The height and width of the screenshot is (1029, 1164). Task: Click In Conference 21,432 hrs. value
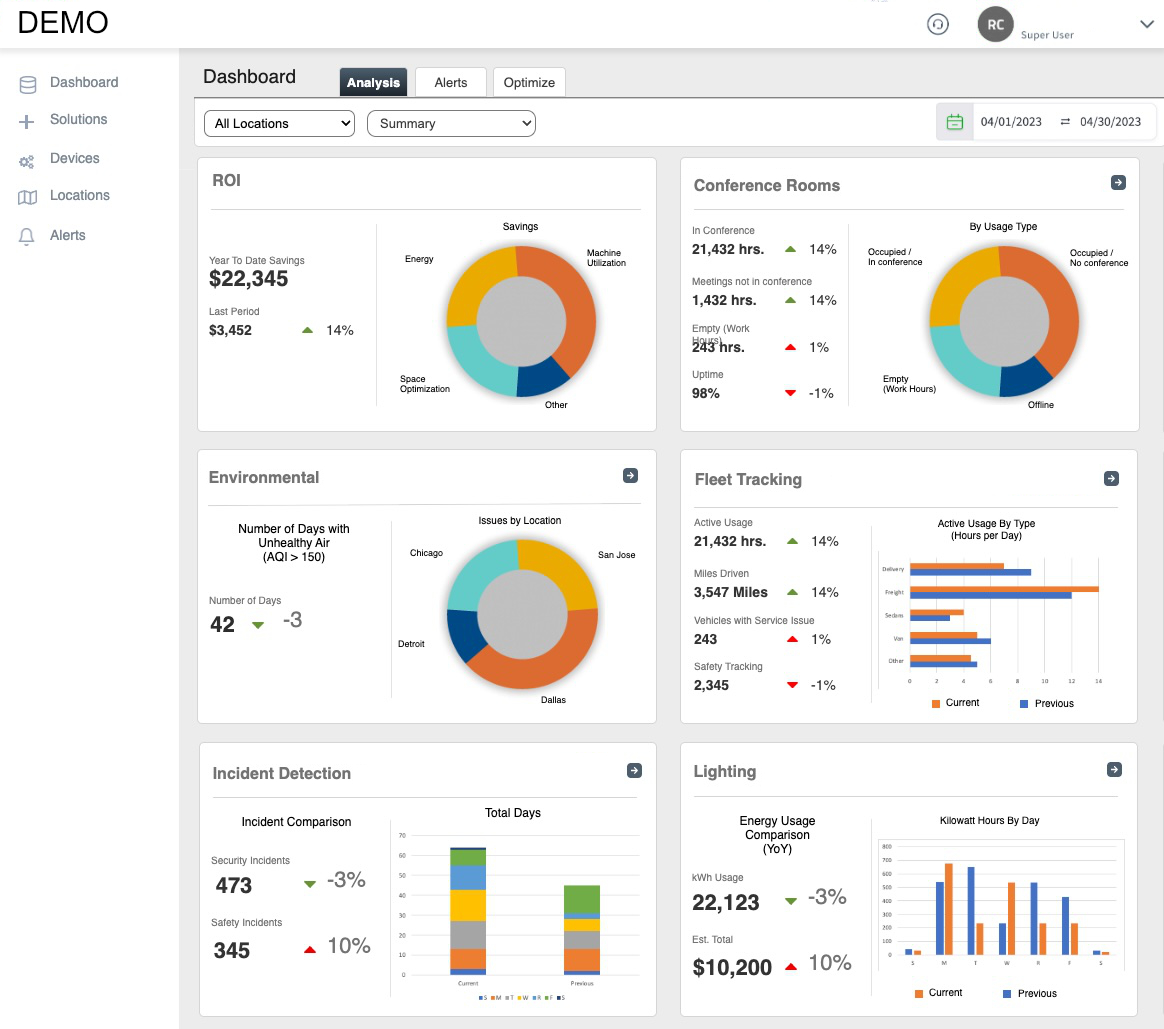tap(728, 249)
